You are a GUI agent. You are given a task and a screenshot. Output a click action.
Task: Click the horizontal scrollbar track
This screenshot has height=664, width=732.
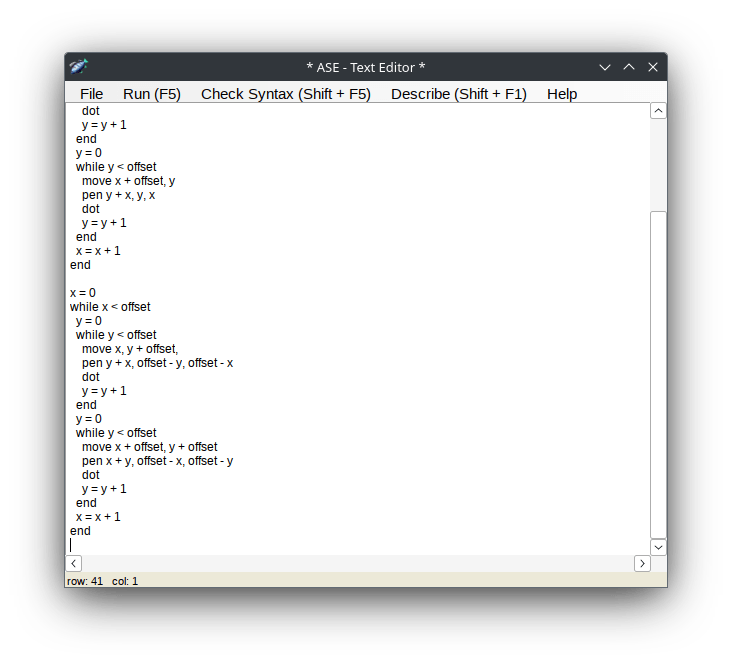coord(358,564)
